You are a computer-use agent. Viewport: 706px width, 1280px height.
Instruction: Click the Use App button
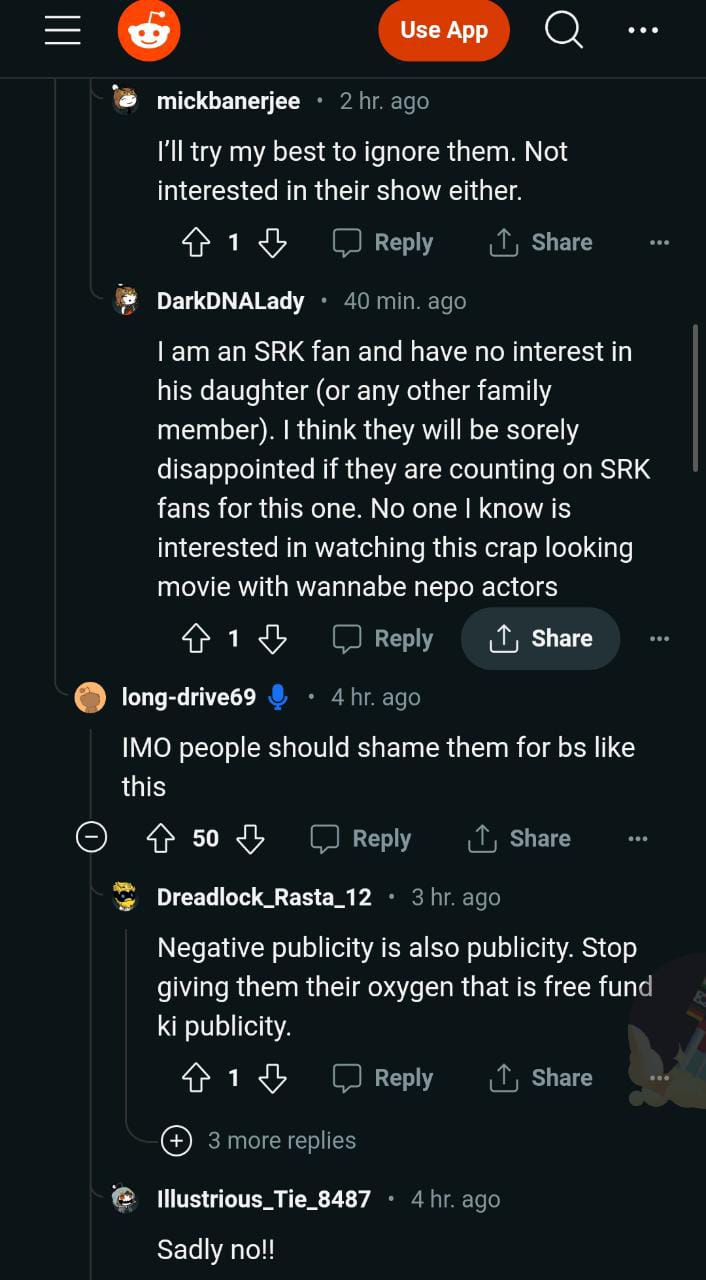coord(443,30)
